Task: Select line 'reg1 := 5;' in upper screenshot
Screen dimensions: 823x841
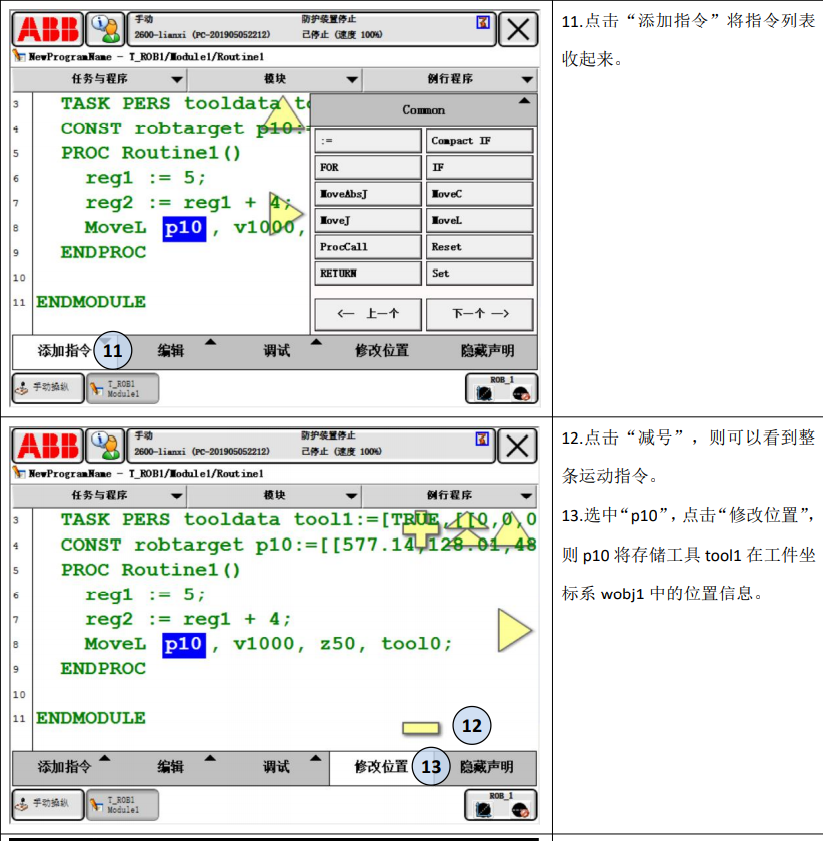Action: [145, 178]
